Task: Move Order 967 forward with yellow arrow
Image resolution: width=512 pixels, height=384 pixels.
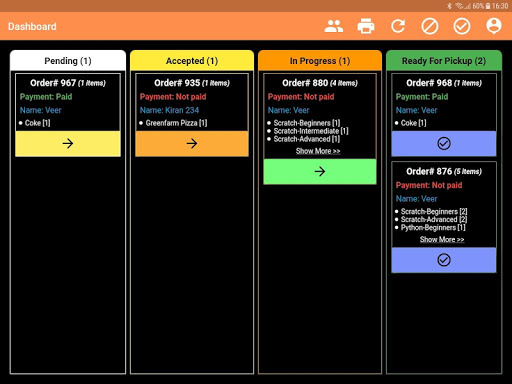Action: tap(68, 144)
